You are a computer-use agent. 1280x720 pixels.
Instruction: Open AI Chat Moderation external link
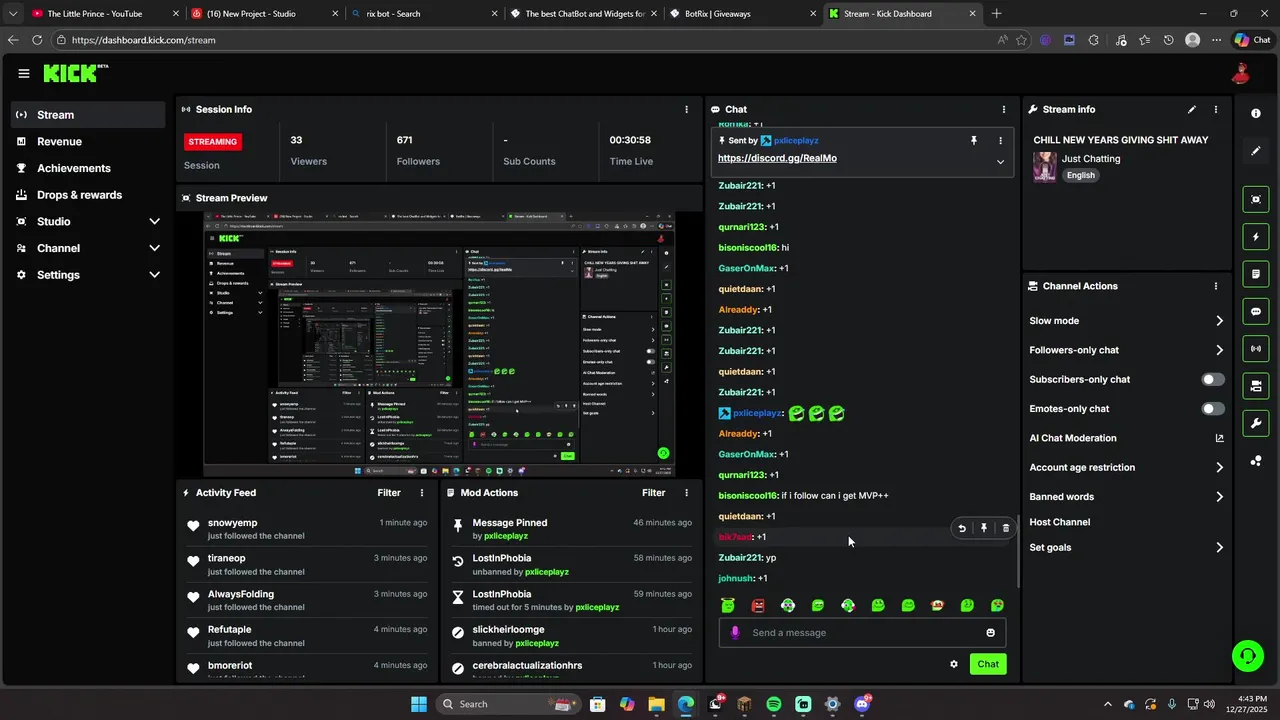(1219, 438)
